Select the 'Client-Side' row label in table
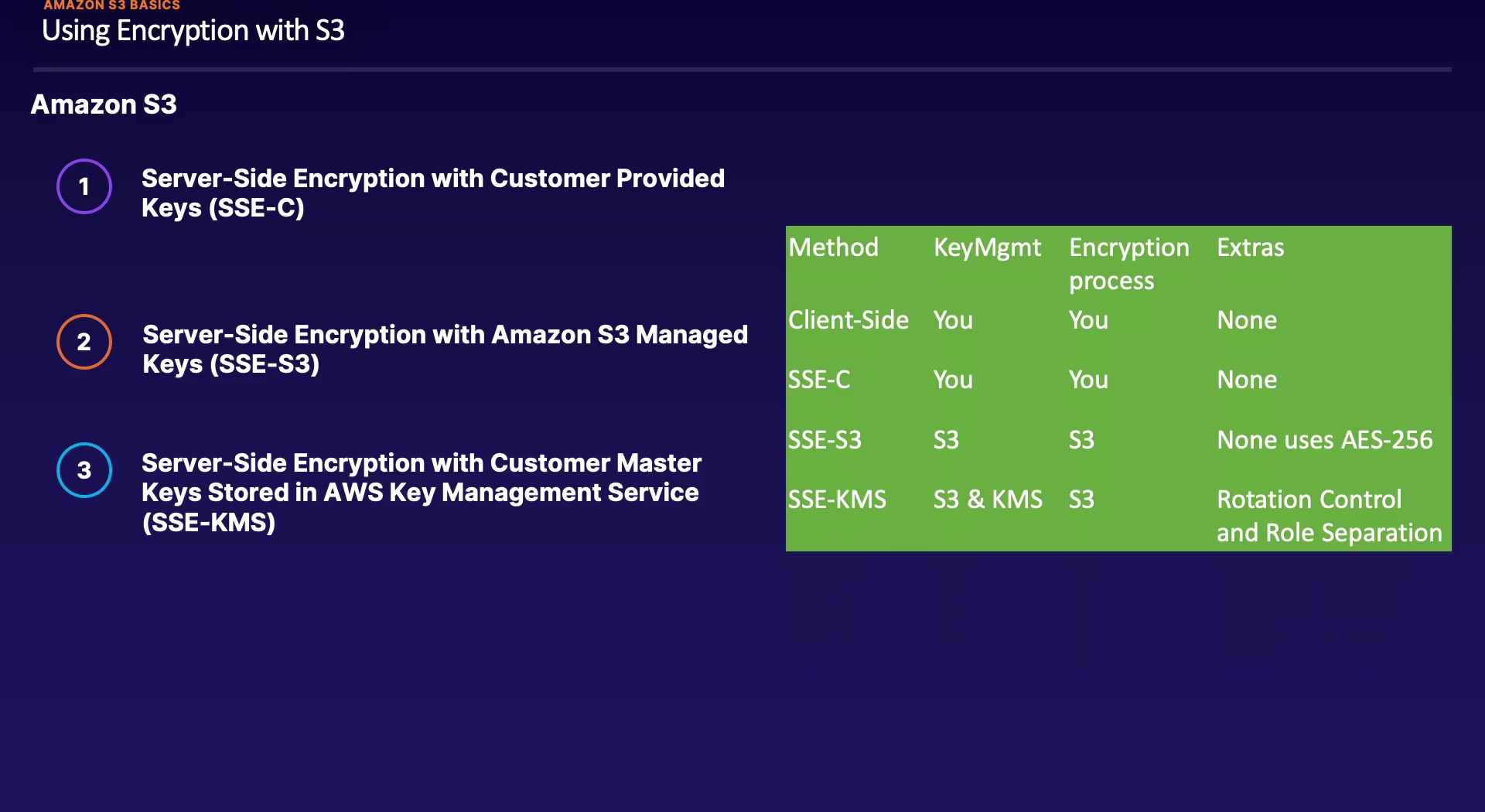The height and width of the screenshot is (812, 1485). pyautogui.click(x=848, y=320)
